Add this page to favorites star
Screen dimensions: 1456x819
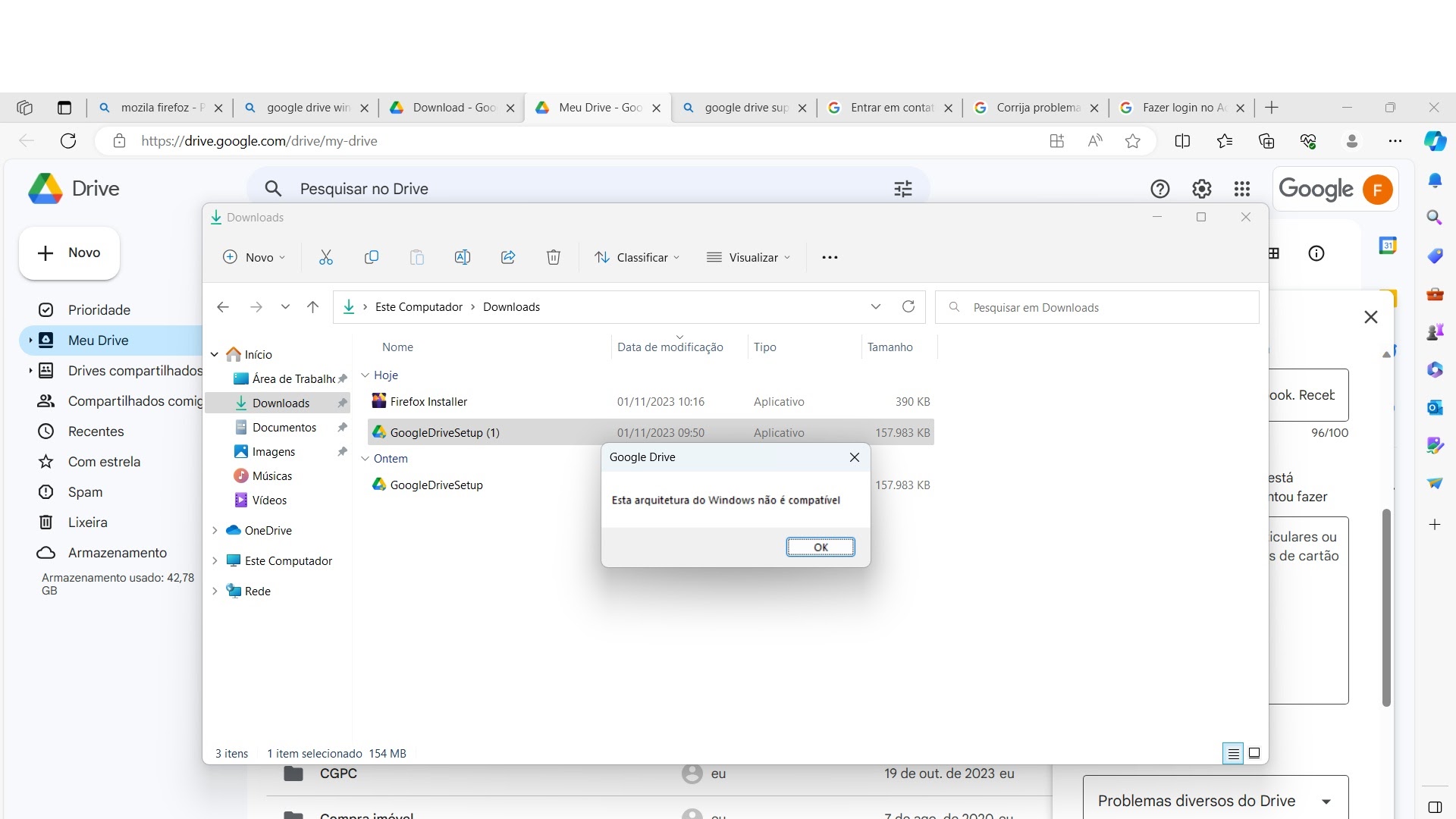pyautogui.click(x=1133, y=141)
